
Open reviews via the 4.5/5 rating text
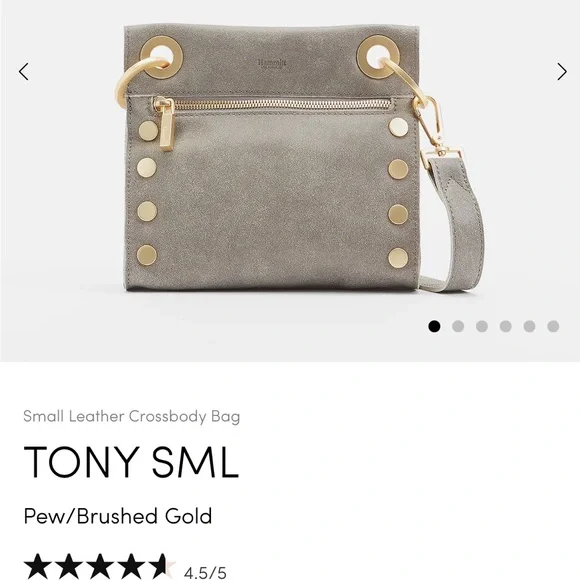coord(205,572)
